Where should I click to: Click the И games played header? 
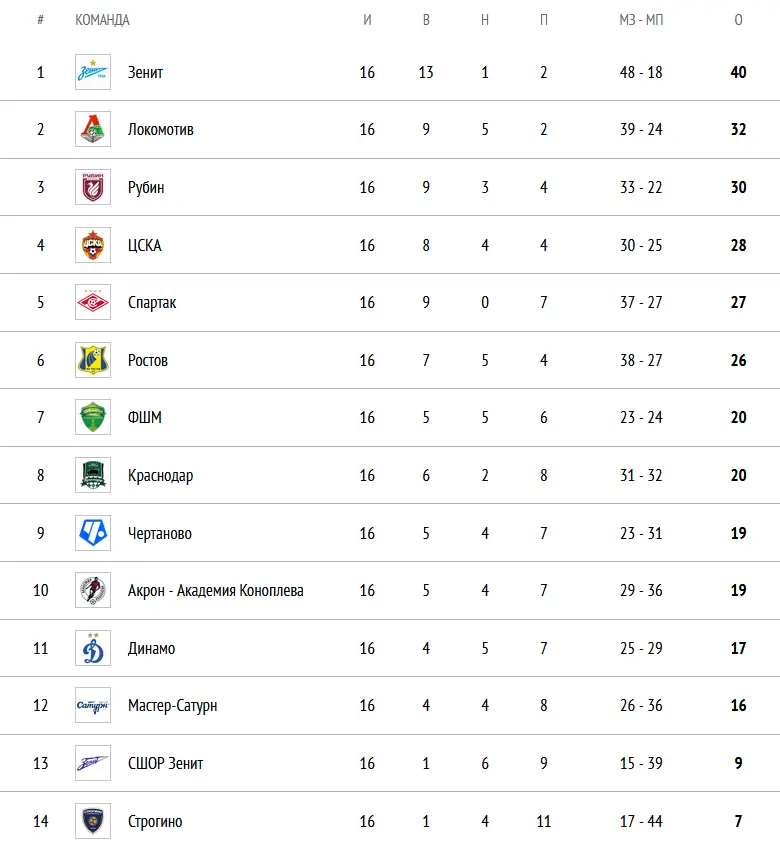tap(367, 20)
